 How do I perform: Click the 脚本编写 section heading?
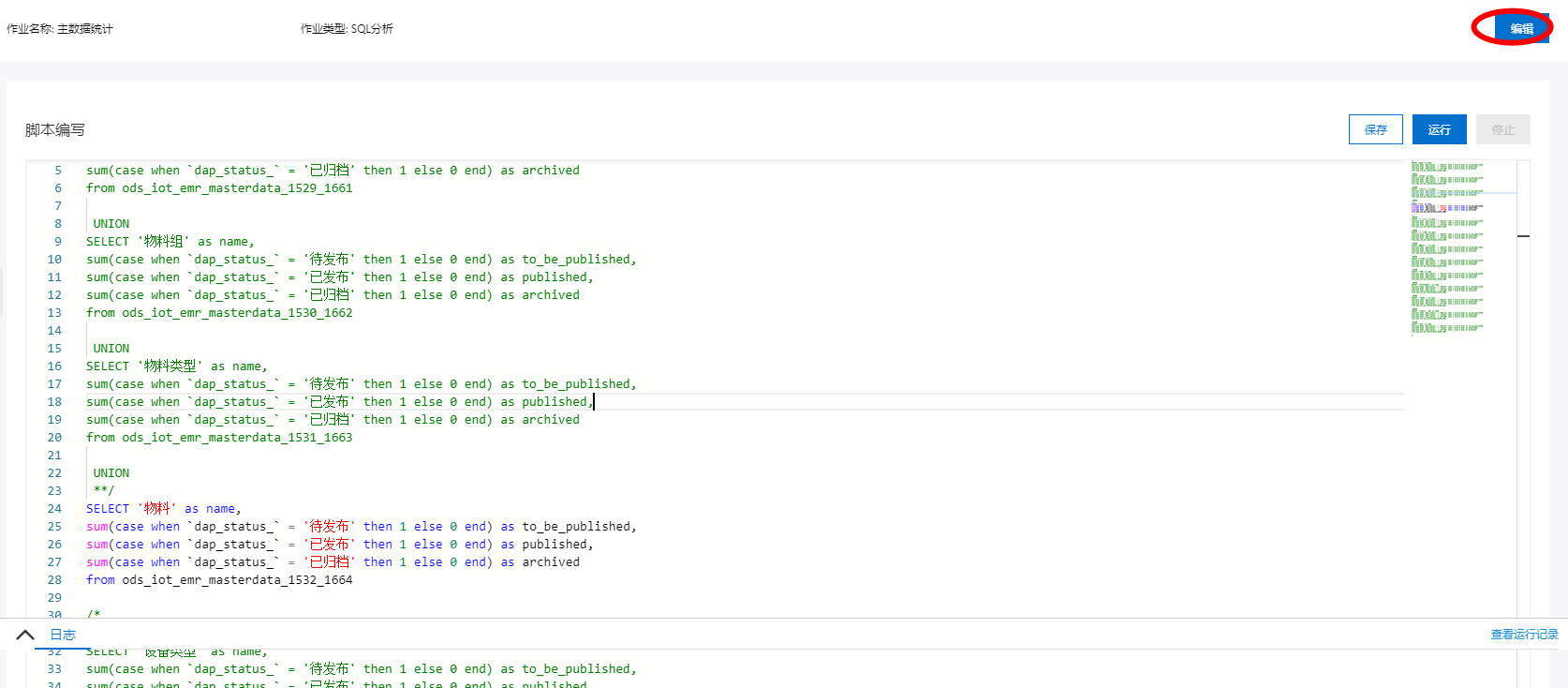pos(55,130)
